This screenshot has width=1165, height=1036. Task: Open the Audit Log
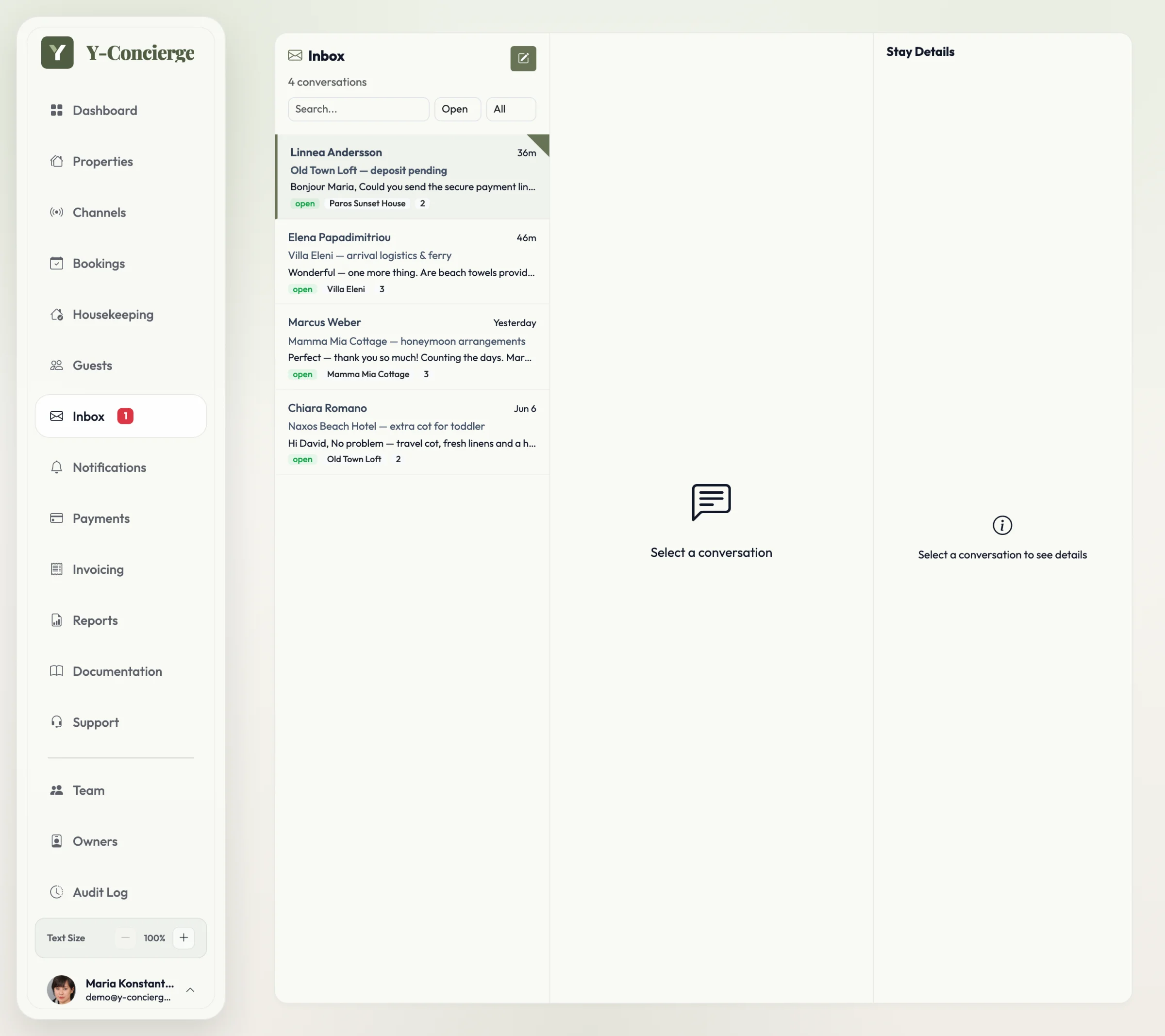pos(121,892)
